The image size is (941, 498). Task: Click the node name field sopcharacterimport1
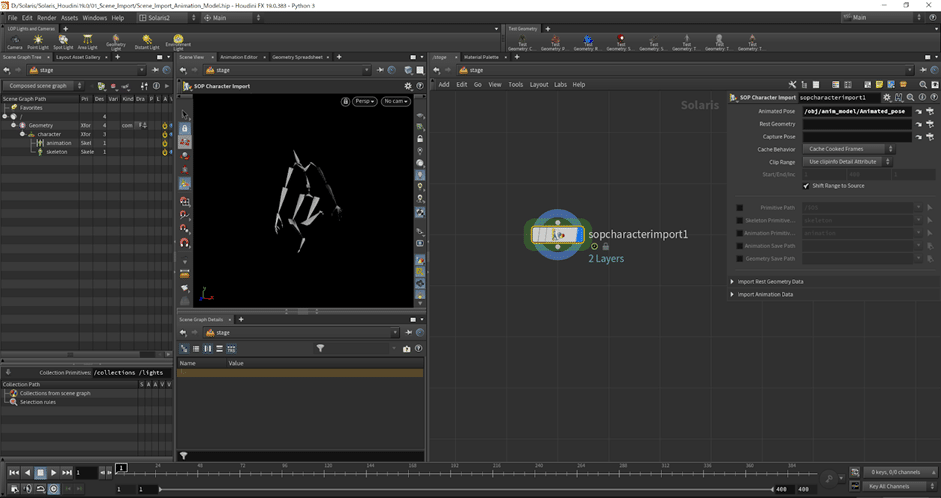pos(839,97)
